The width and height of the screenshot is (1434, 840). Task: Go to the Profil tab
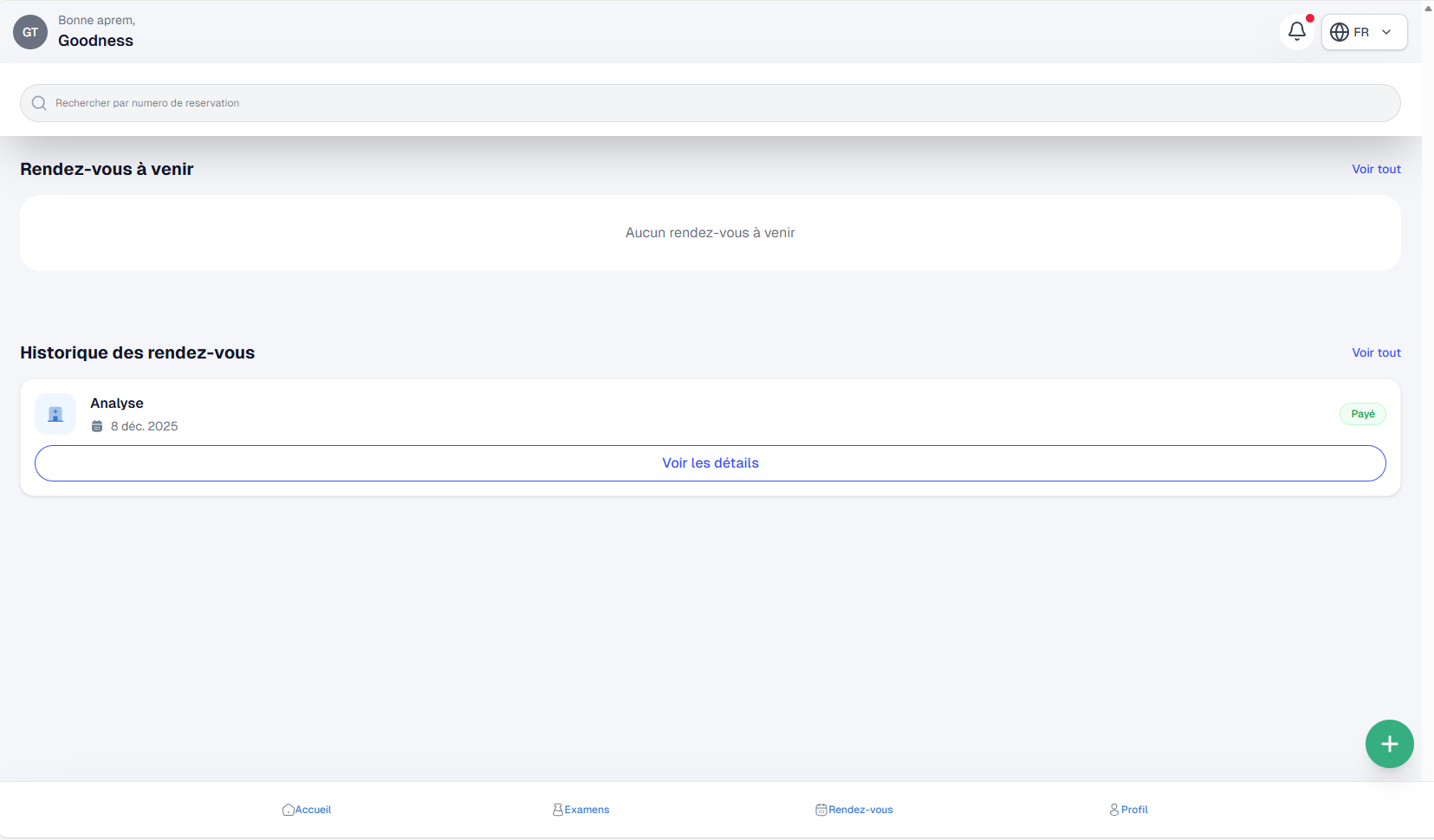click(x=1128, y=810)
